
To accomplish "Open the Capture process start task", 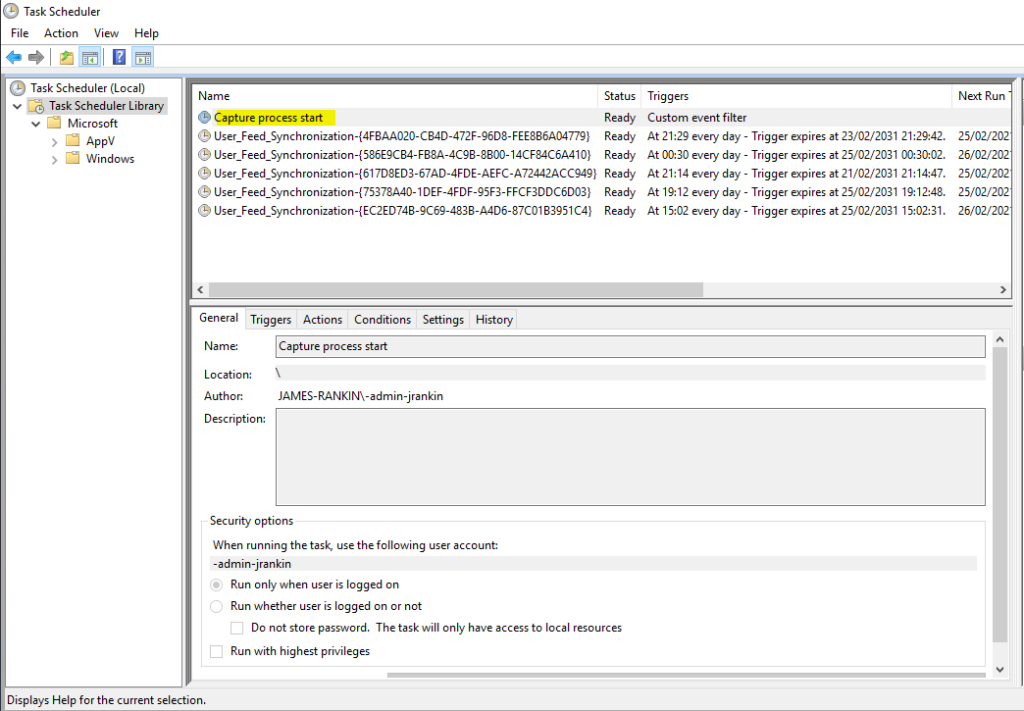I will [268, 118].
